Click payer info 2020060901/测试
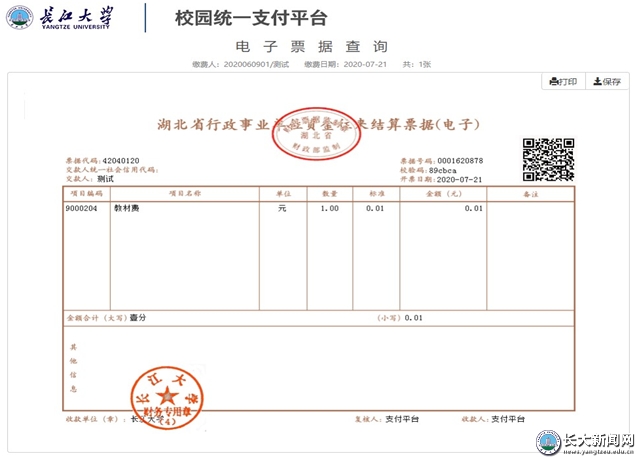This screenshot has width=637, height=457. point(256,64)
